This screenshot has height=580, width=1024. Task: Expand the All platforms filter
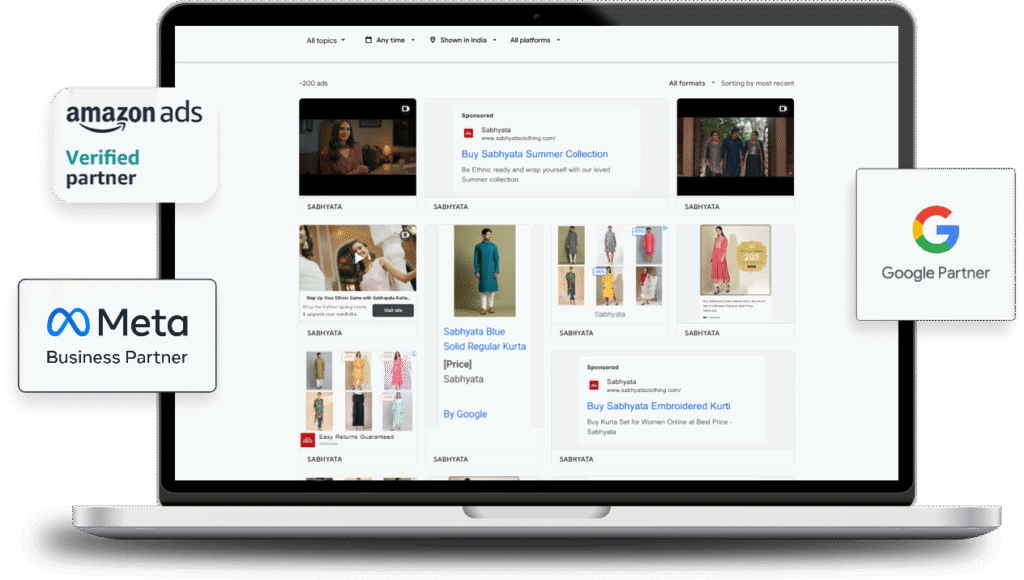pyautogui.click(x=535, y=41)
